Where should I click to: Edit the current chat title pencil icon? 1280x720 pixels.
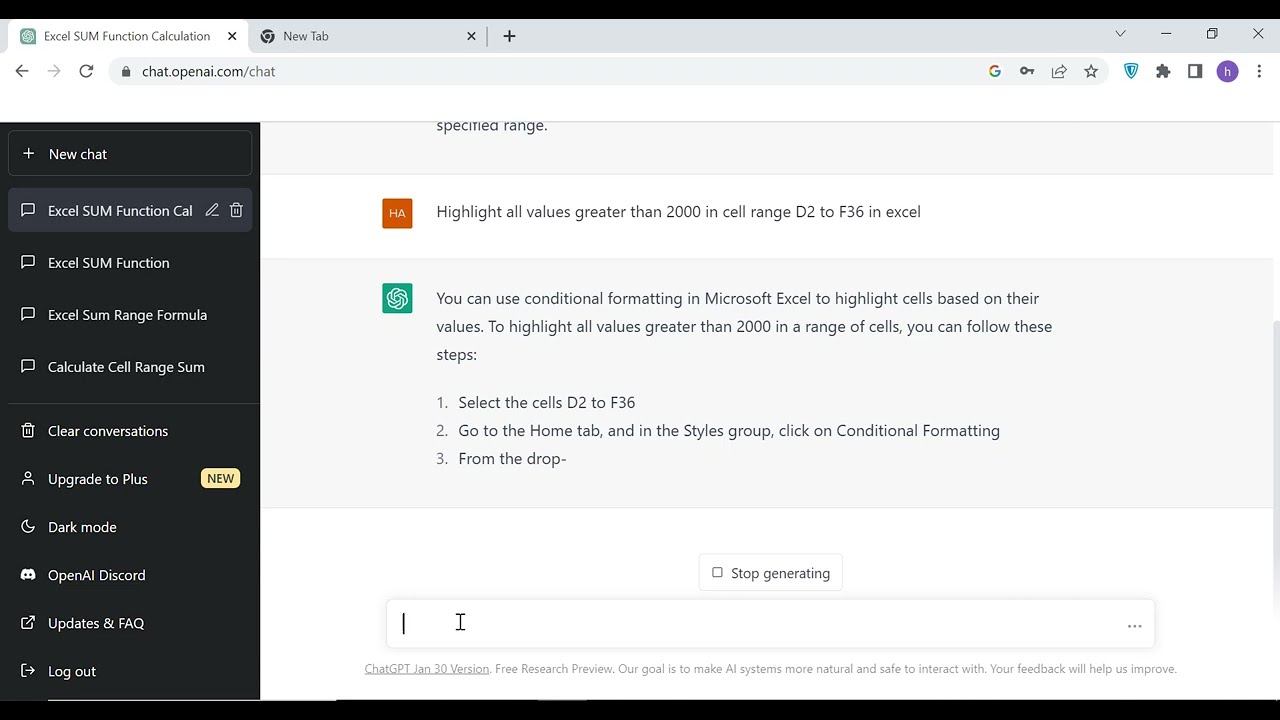pyautogui.click(x=212, y=210)
